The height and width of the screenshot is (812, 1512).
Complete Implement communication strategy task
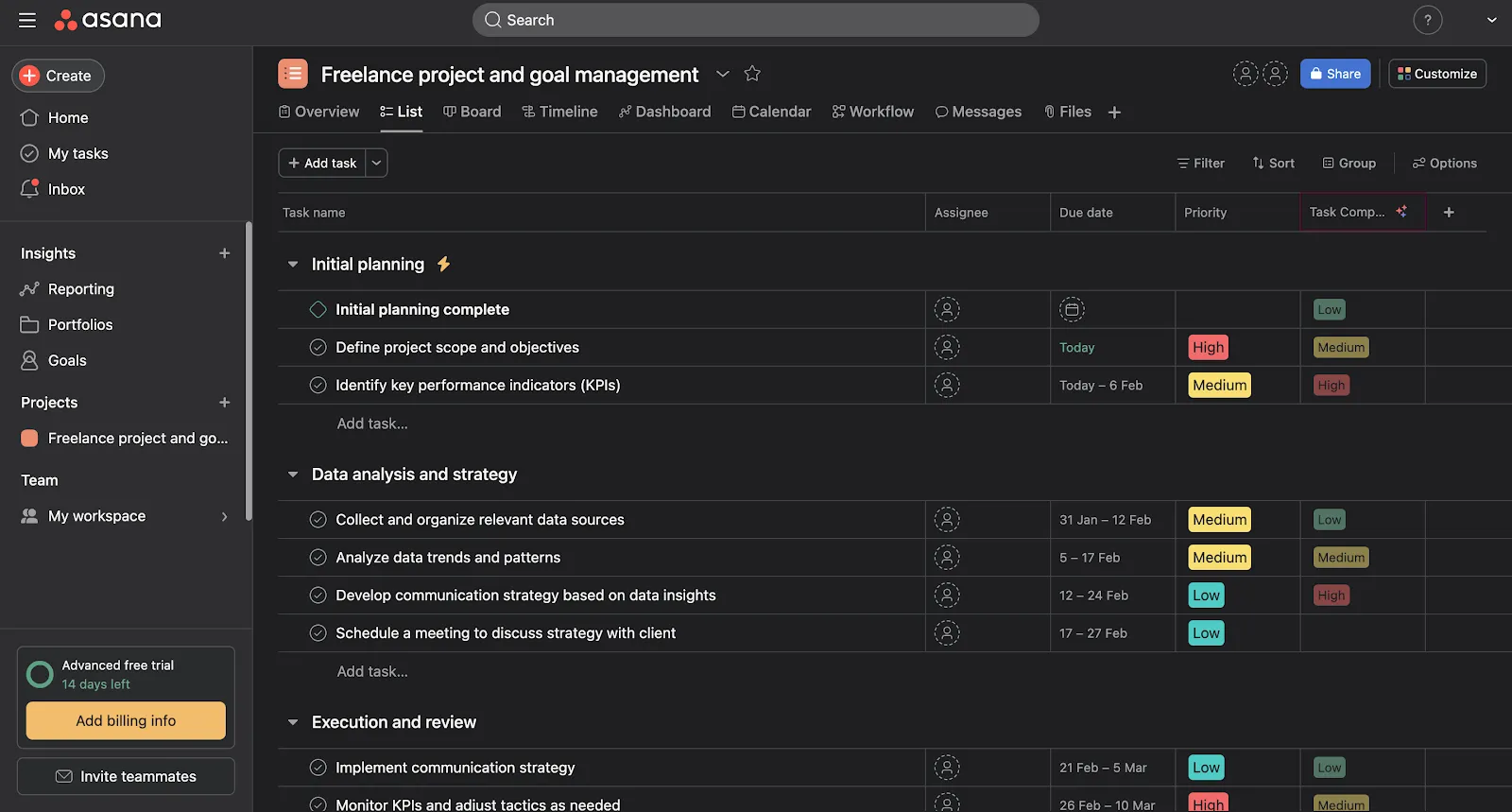click(318, 768)
